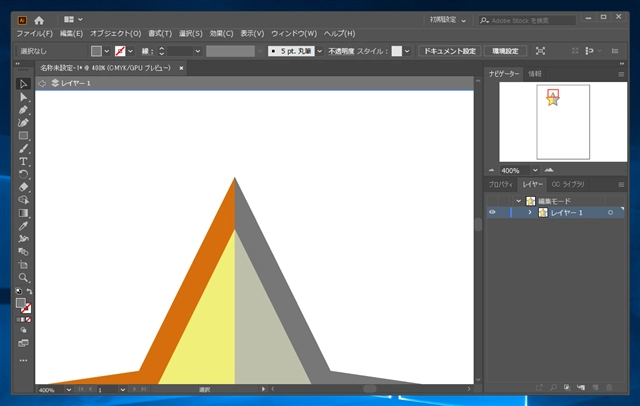Select the Paintbrush tool
Screen dimensions: 640x406
coord(23,149)
